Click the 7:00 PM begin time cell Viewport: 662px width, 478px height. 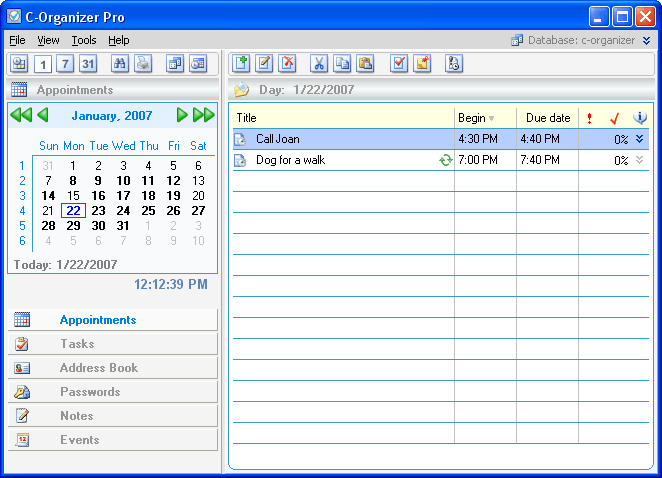click(x=485, y=160)
